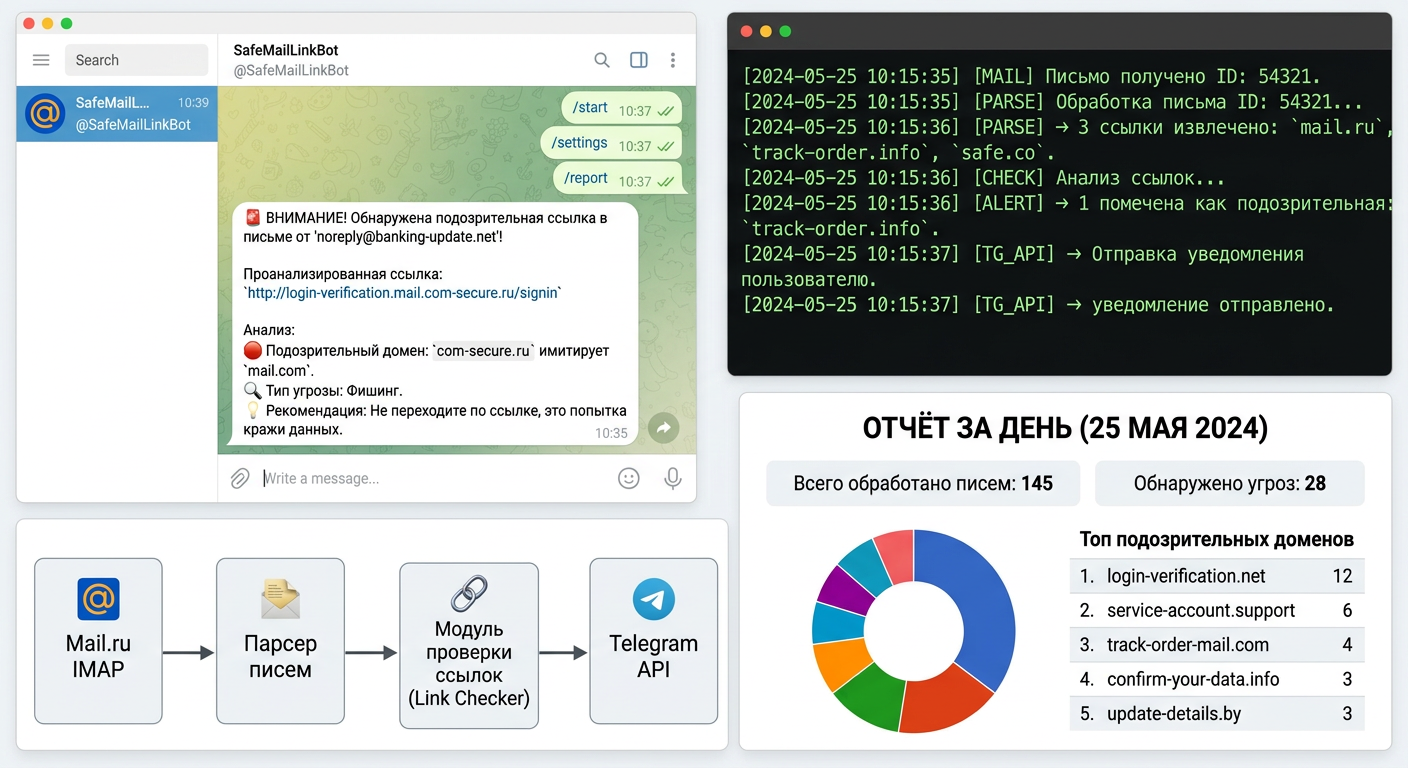This screenshot has height=768, width=1408.
Task: Click the count '12' for login-verification.net
Action: [x=1342, y=576]
